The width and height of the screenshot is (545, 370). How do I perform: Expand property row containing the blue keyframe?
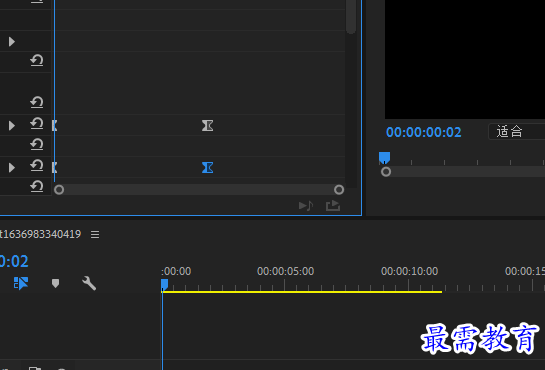click(11, 167)
